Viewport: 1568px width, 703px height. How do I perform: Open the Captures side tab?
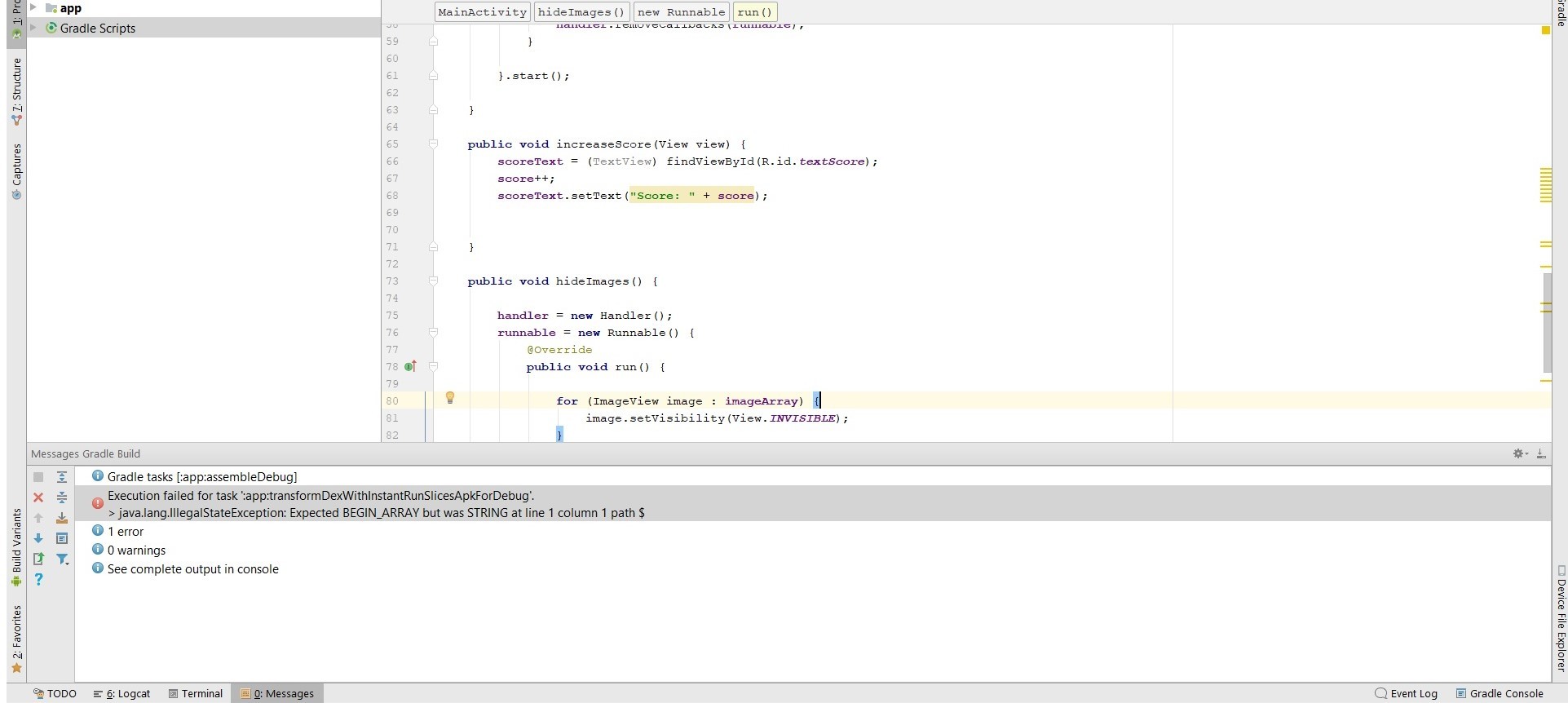[x=16, y=171]
